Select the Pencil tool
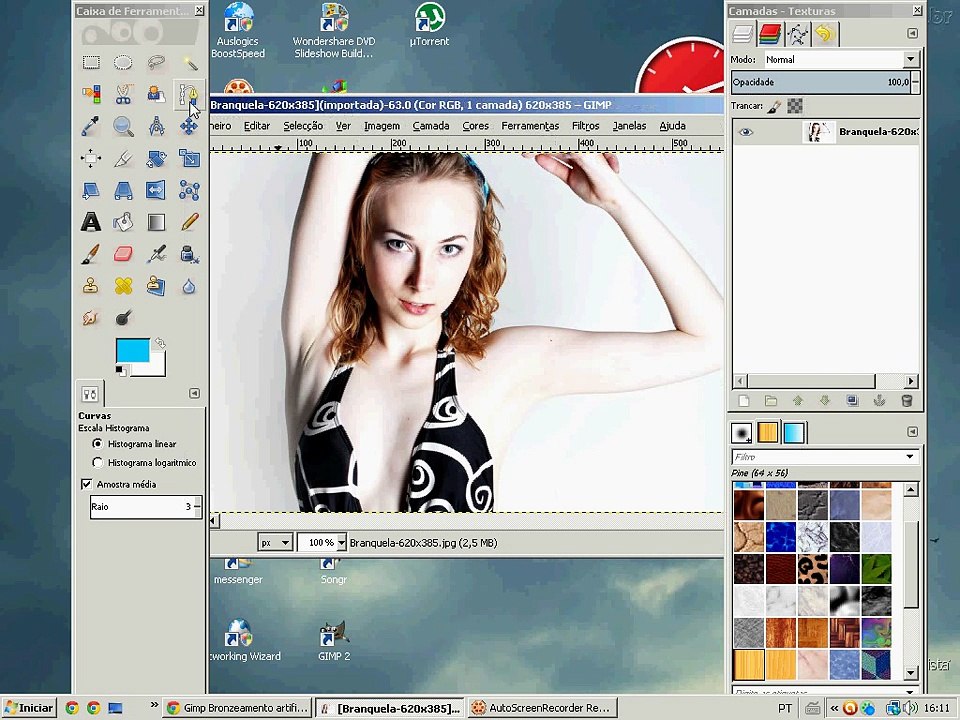This screenshot has width=960, height=720. 189,222
